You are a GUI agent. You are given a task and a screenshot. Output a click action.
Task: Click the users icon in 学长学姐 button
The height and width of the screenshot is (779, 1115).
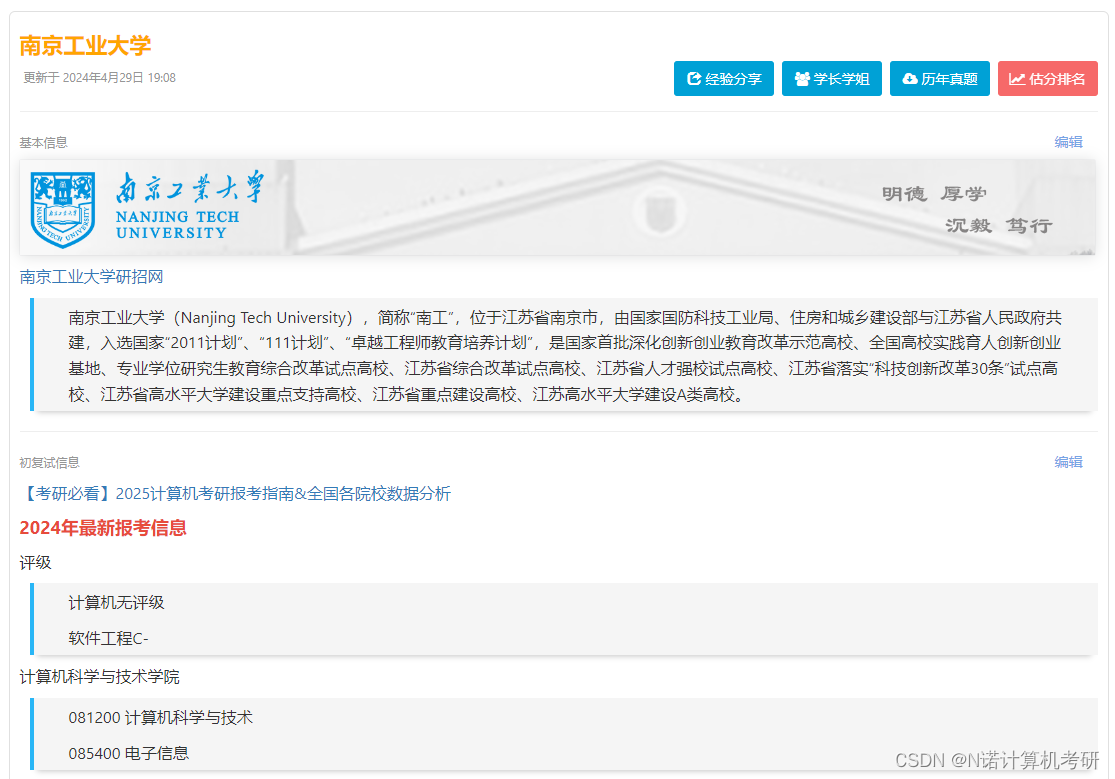[x=802, y=79]
